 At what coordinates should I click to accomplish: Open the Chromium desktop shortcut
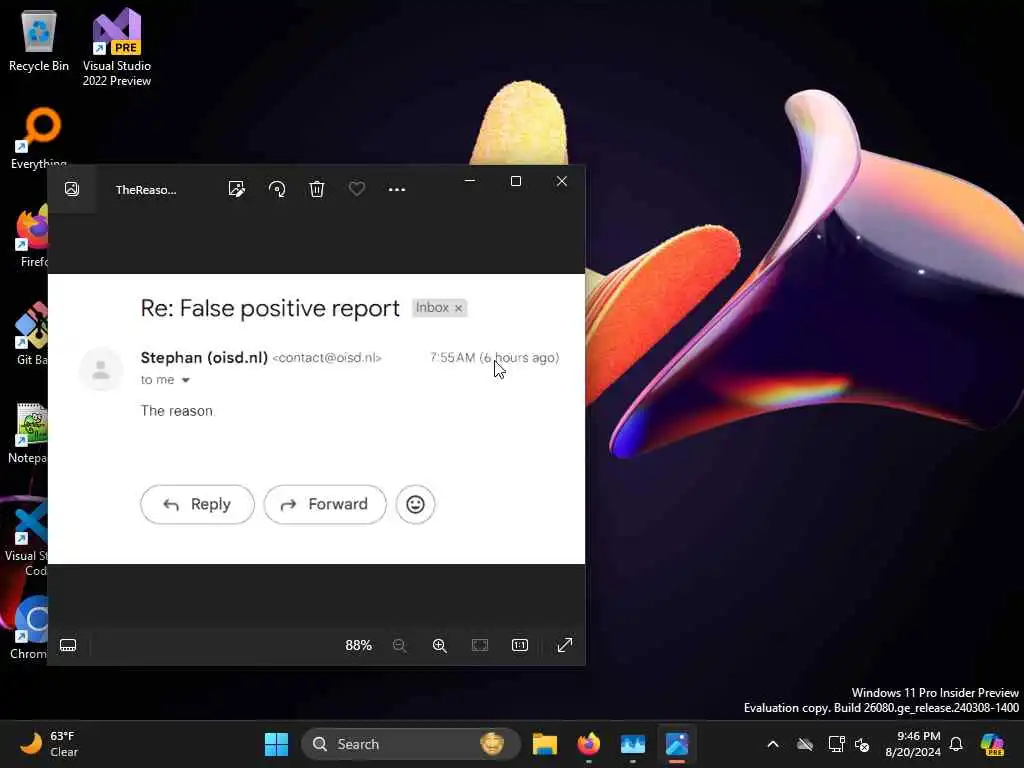click(x=30, y=628)
